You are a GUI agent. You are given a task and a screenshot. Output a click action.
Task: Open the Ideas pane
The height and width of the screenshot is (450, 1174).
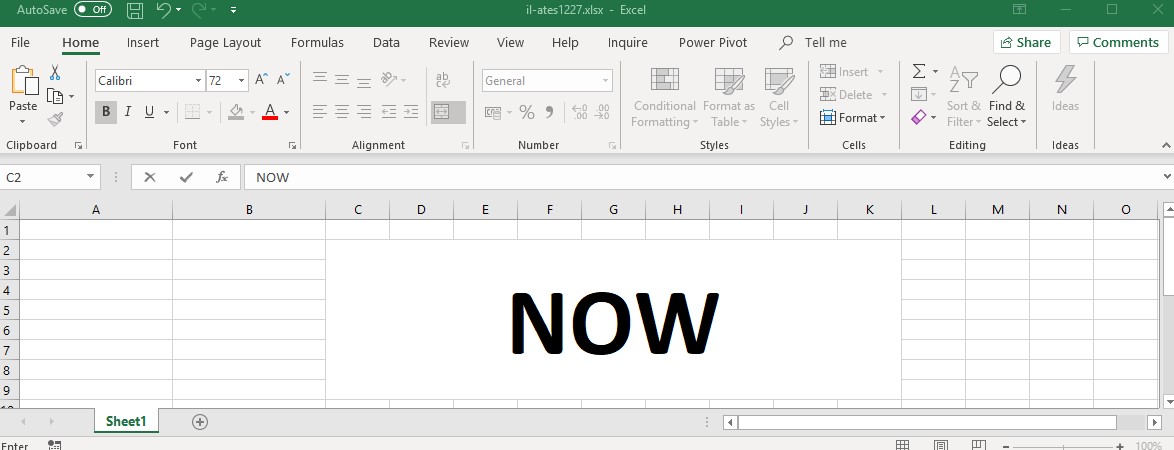[x=1065, y=88]
